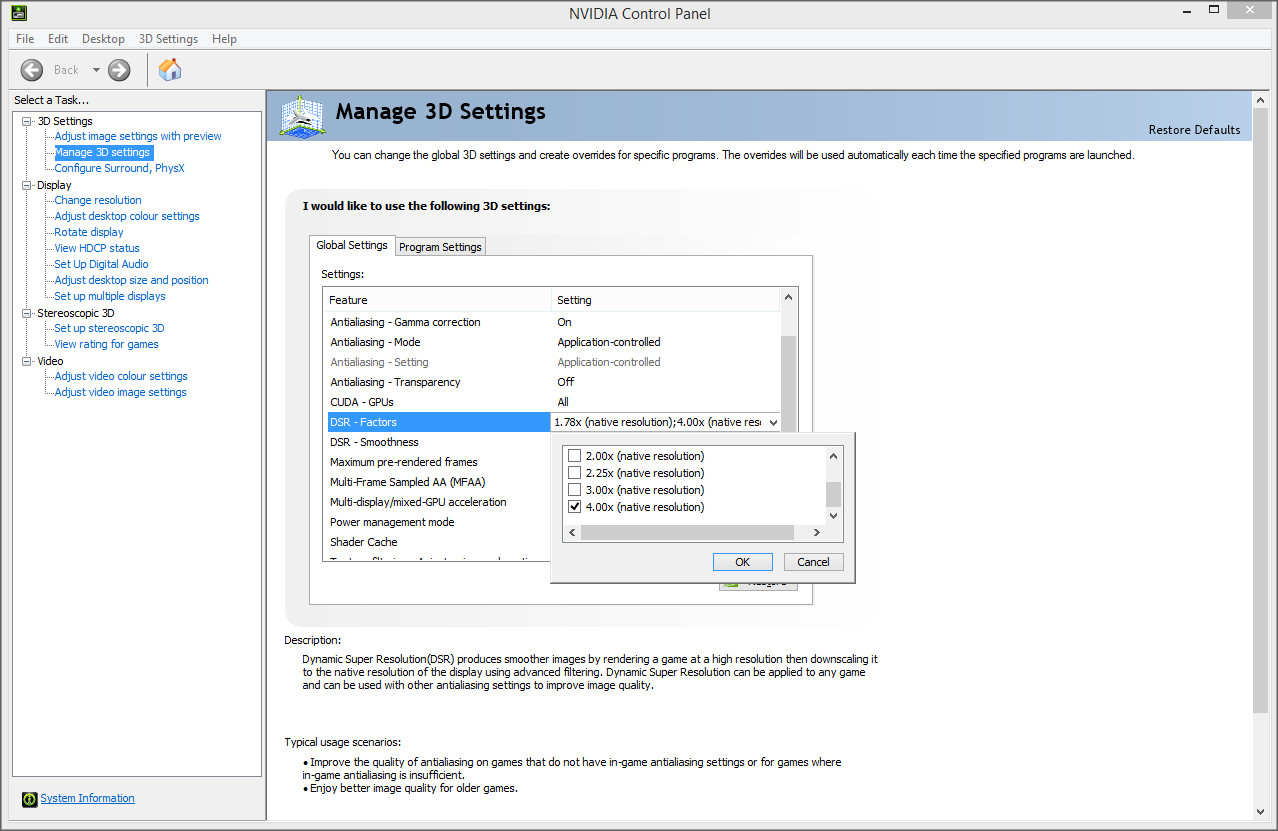Open the Edit menu
The width and height of the screenshot is (1278, 831).
(58, 39)
